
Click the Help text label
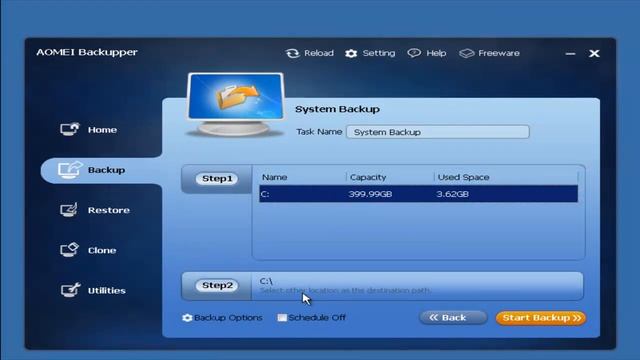click(x=436, y=53)
